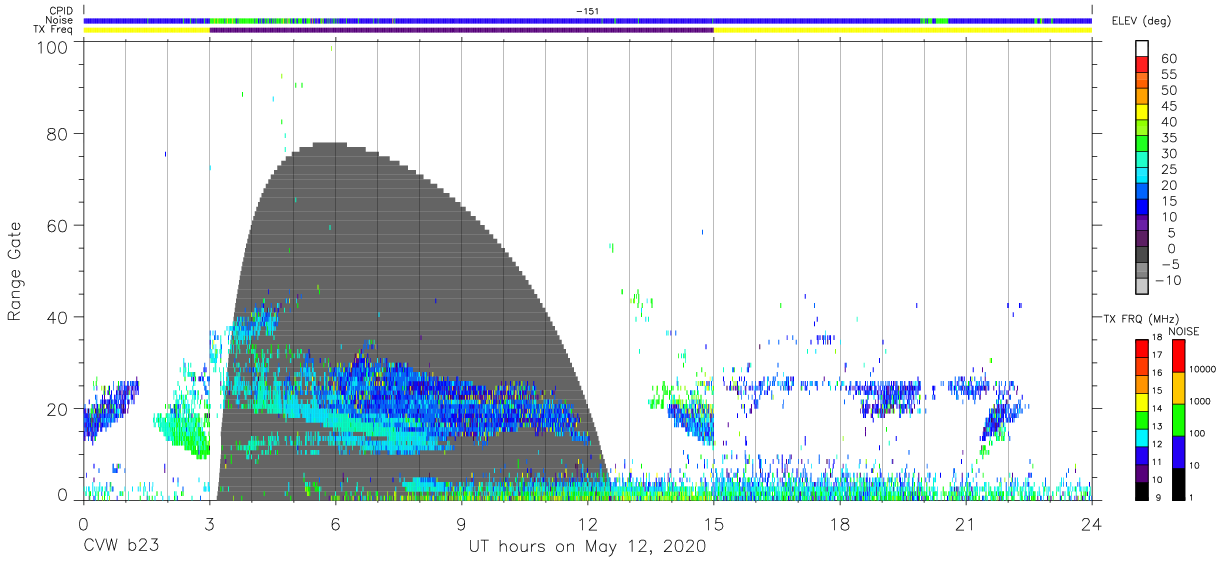Image resolution: width=1228 pixels, height=567 pixels.
Task: Click ELEV colorbar label 50
Action: tap(1169, 90)
